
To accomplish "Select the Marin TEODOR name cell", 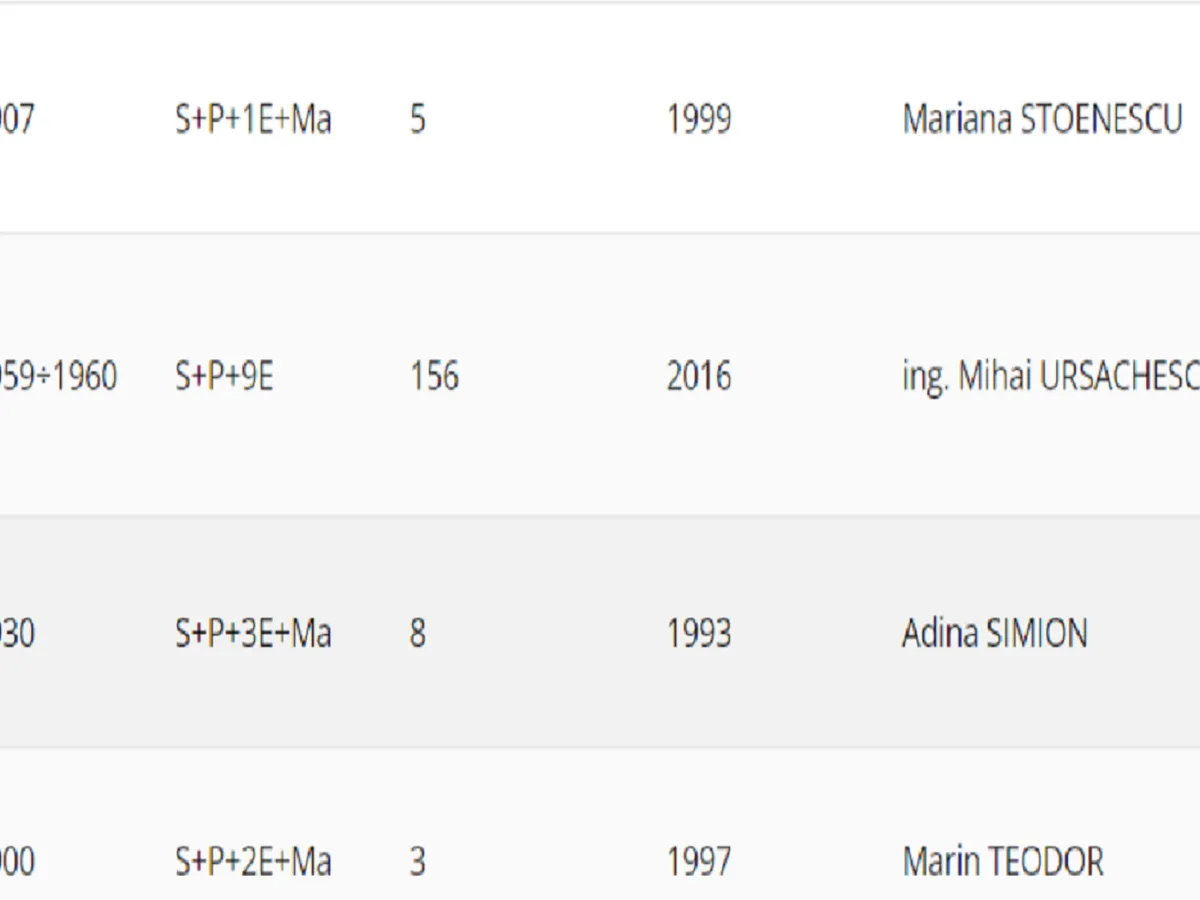I will click(1003, 861).
